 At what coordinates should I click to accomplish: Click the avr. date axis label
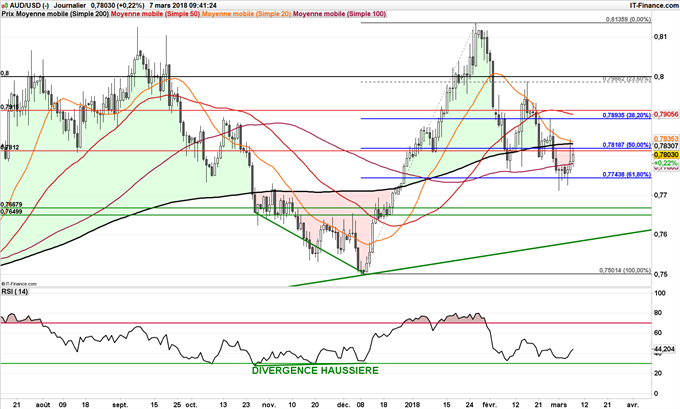(x=633, y=405)
